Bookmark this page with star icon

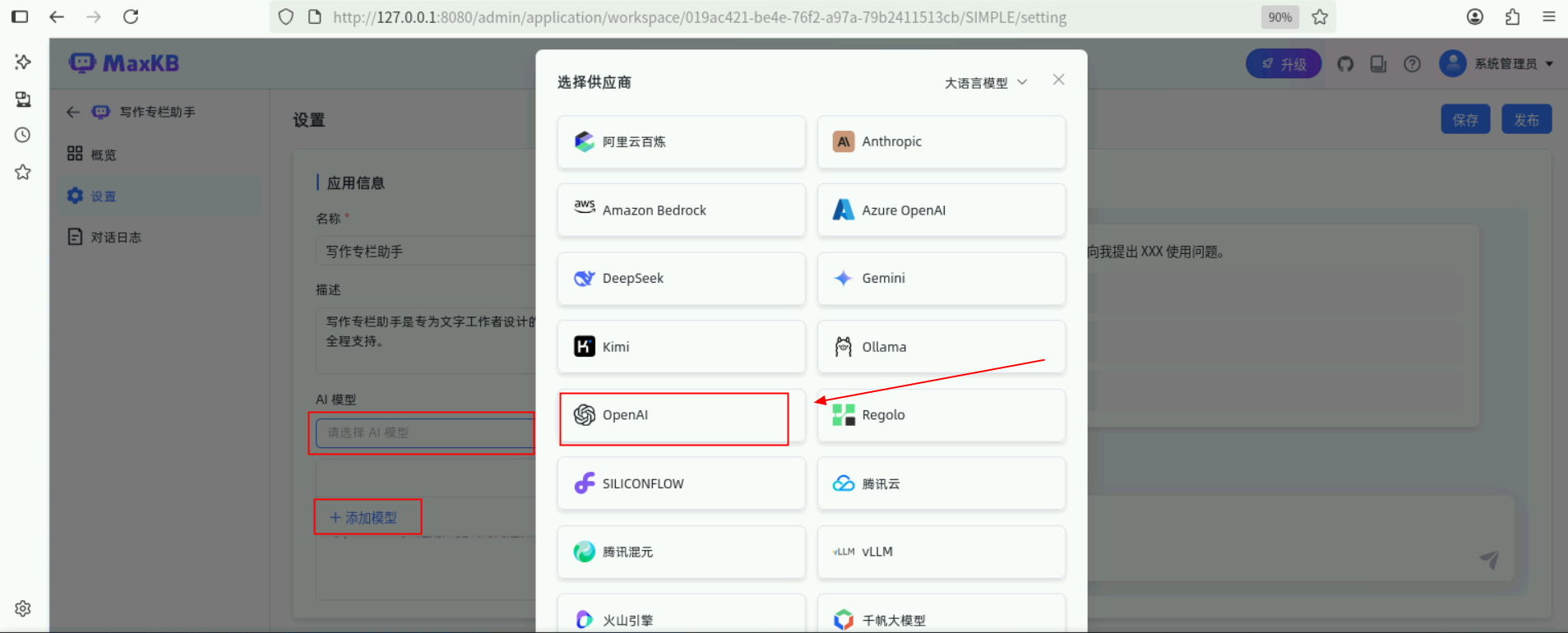1320,17
